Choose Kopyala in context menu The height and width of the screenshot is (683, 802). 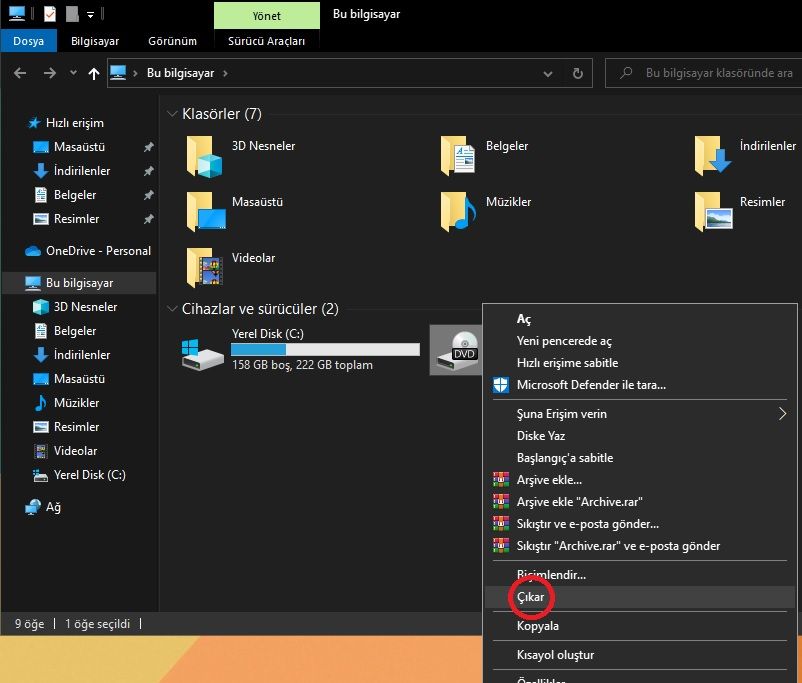pos(639,626)
